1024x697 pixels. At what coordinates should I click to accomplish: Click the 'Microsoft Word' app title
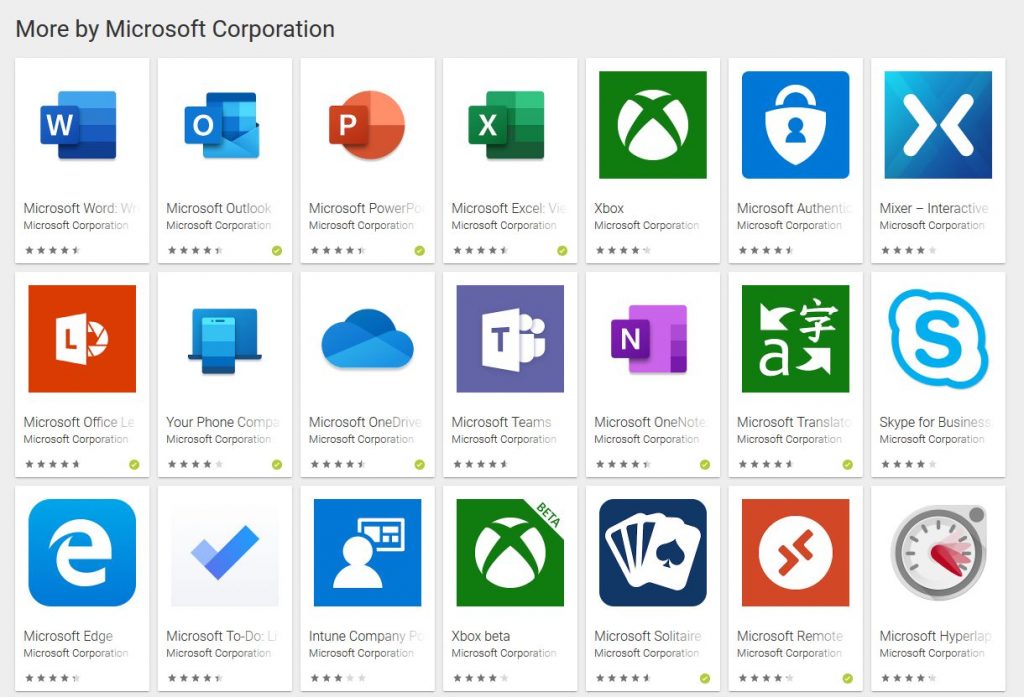pos(82,208)
